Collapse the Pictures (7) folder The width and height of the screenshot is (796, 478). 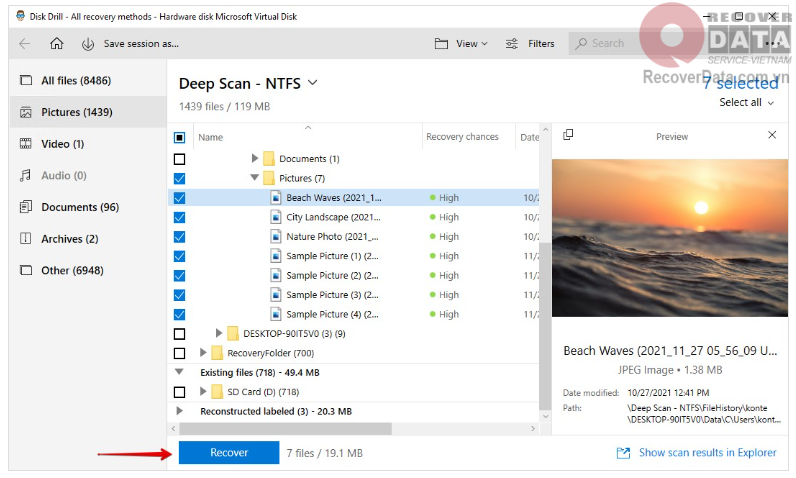[254, 179]
